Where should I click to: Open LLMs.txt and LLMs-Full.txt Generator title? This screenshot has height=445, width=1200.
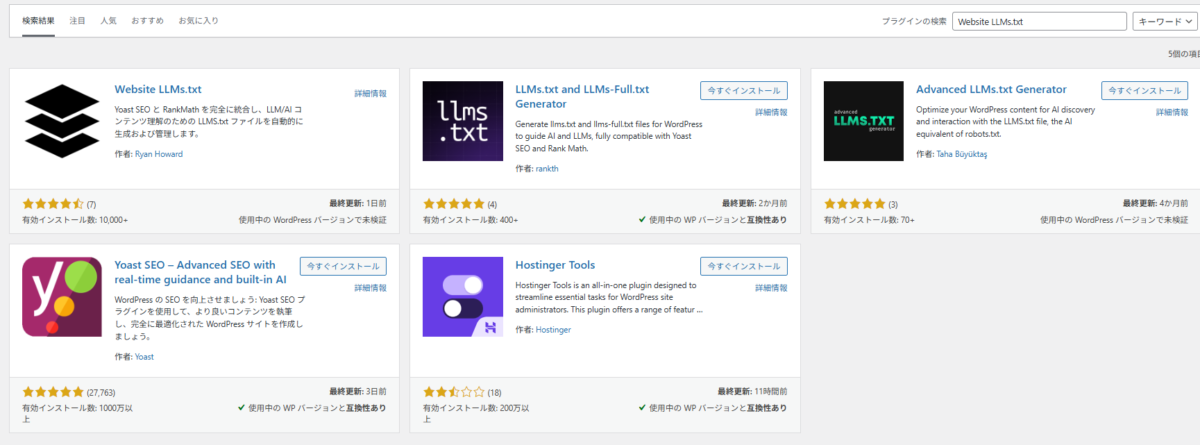click(x=582, y=96)
